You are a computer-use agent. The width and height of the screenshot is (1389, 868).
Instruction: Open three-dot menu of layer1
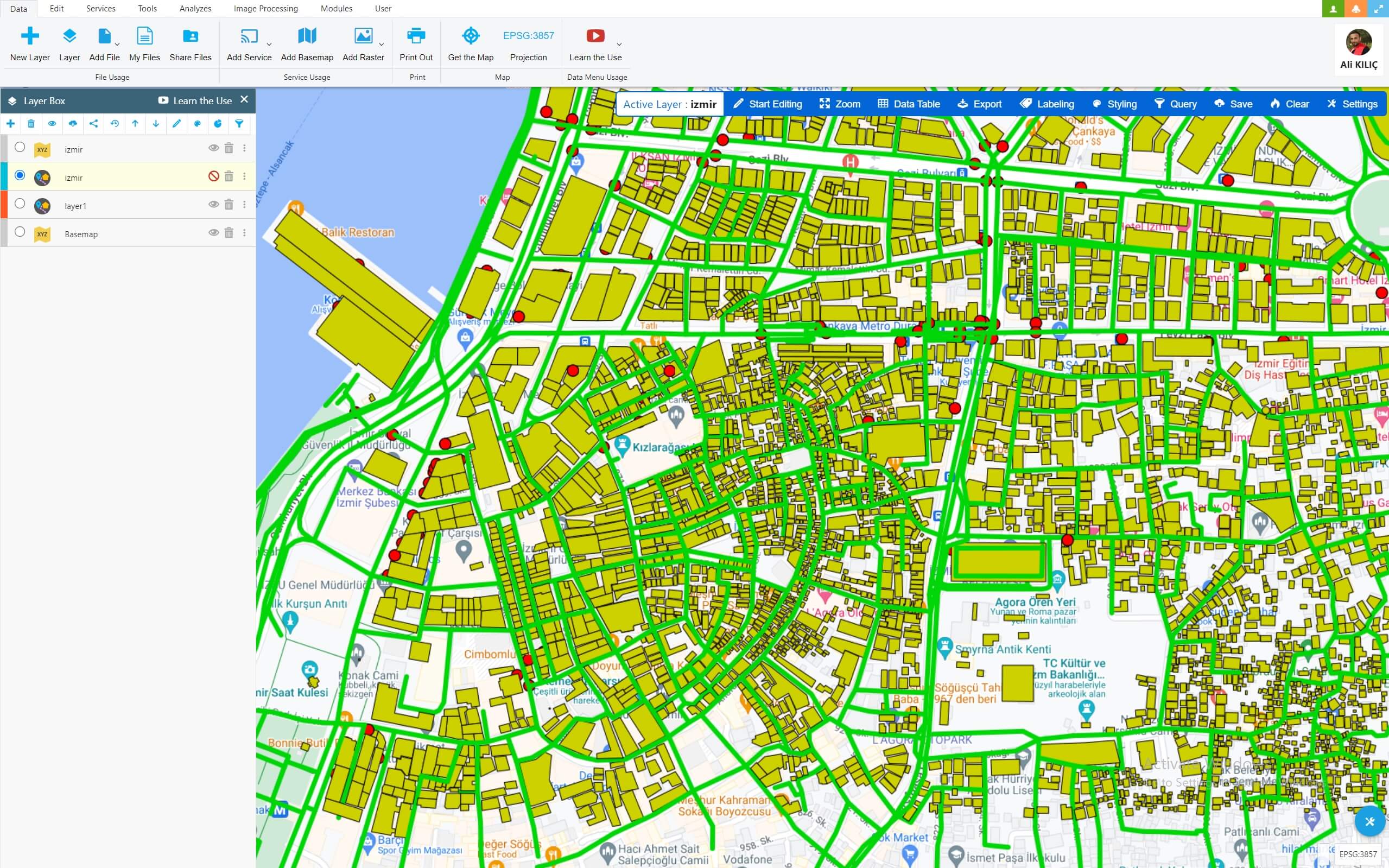click(x=244, y=204)
